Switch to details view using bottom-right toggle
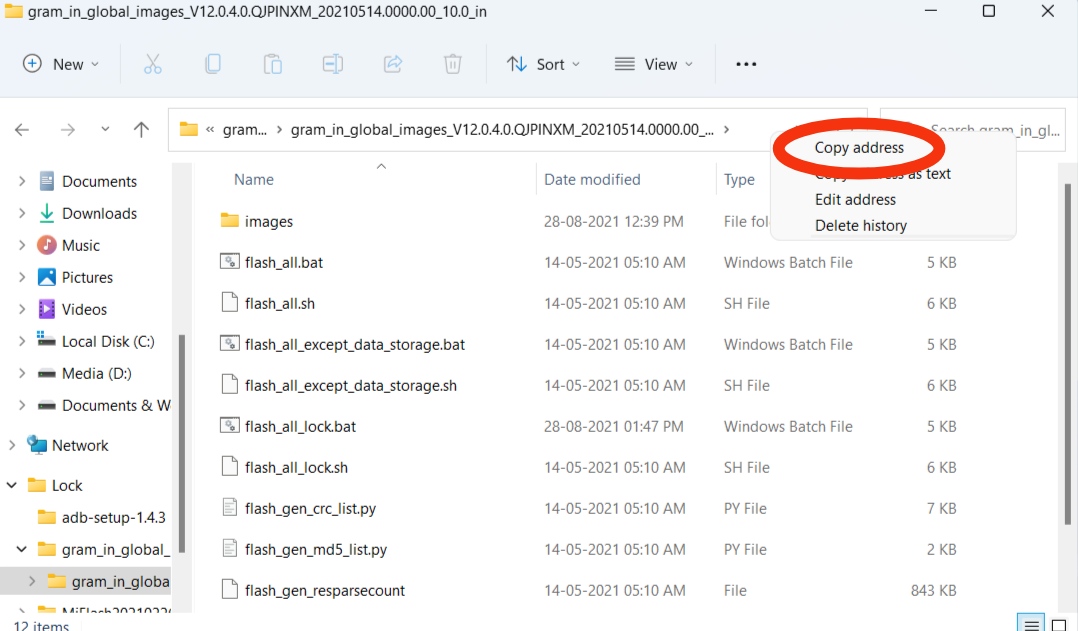The height and width of the screenshot is (631, 1078). [1030, 623]
